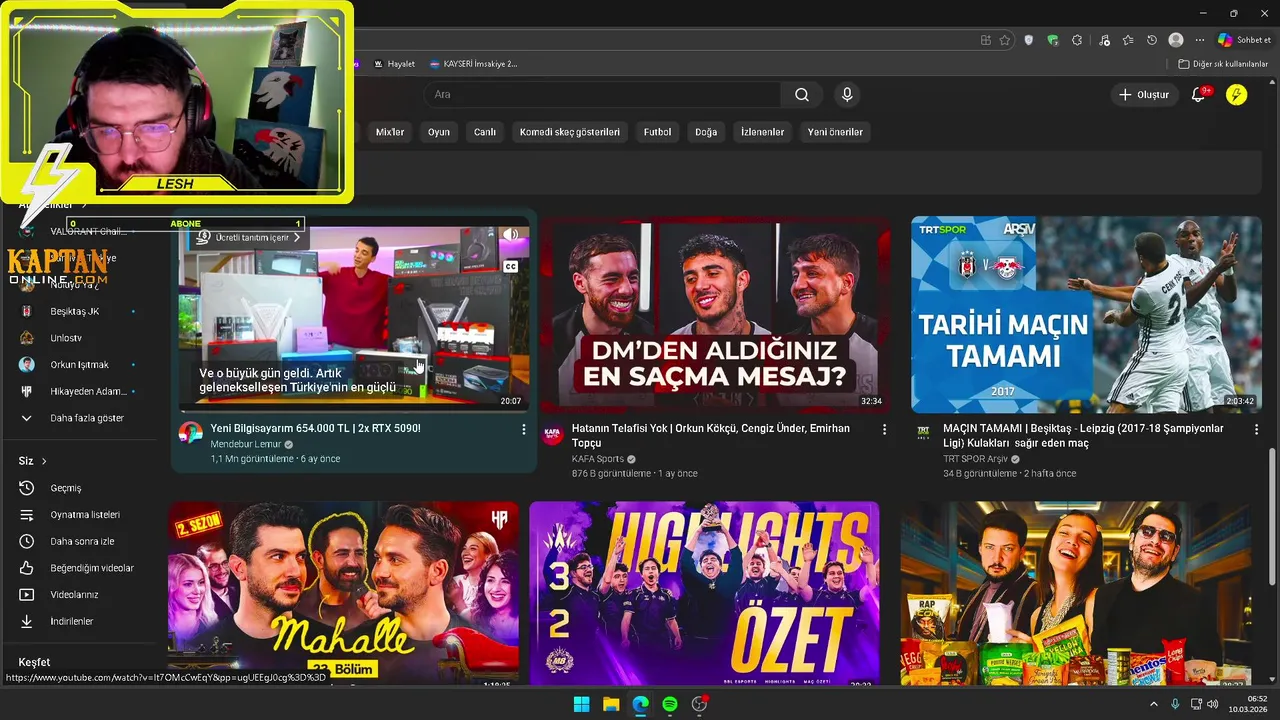This screenshot has height=720, width=1280.
Task: Open Ücretli tanıtım içerir notice
Action: (x=246, y=238)
